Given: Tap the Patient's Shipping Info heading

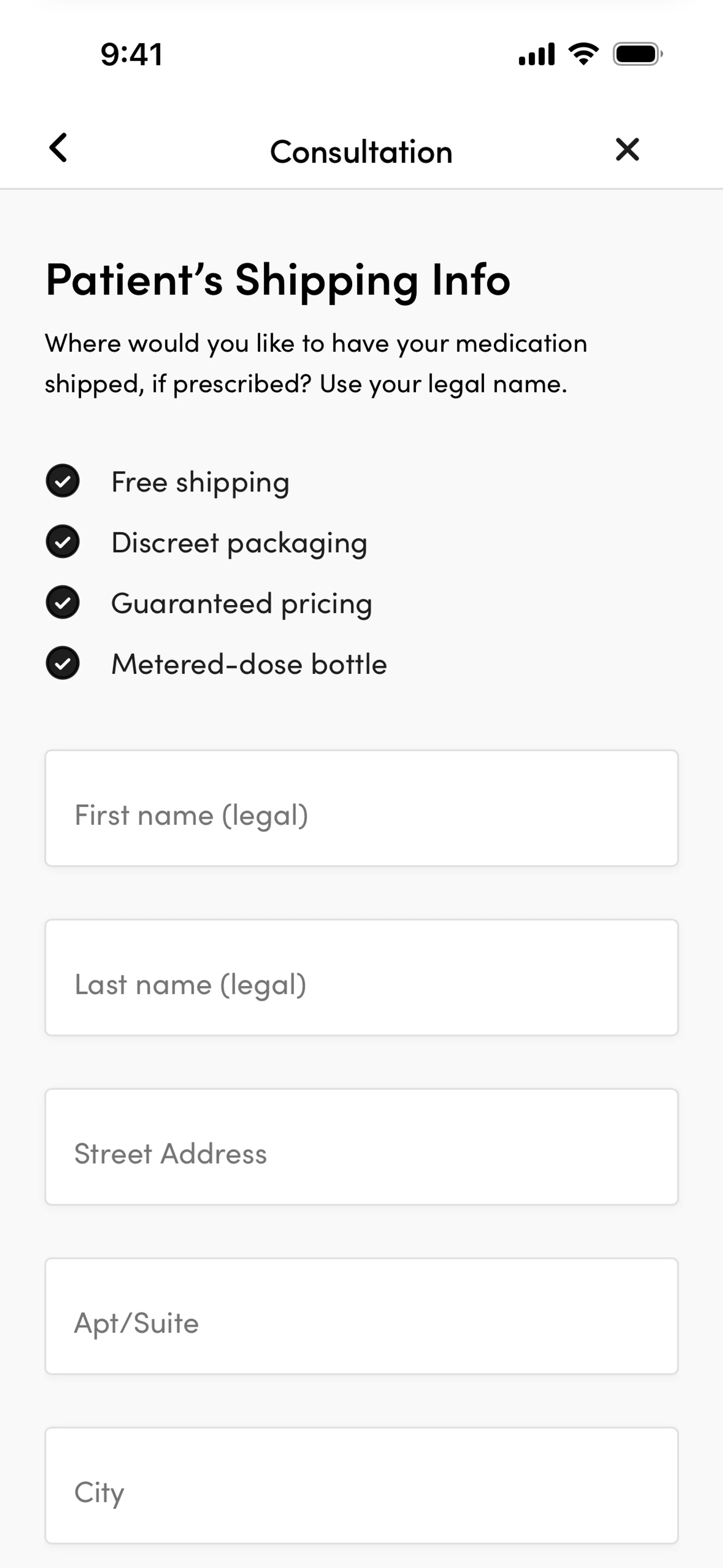Looking at the screenshot, I should point(278,280).
